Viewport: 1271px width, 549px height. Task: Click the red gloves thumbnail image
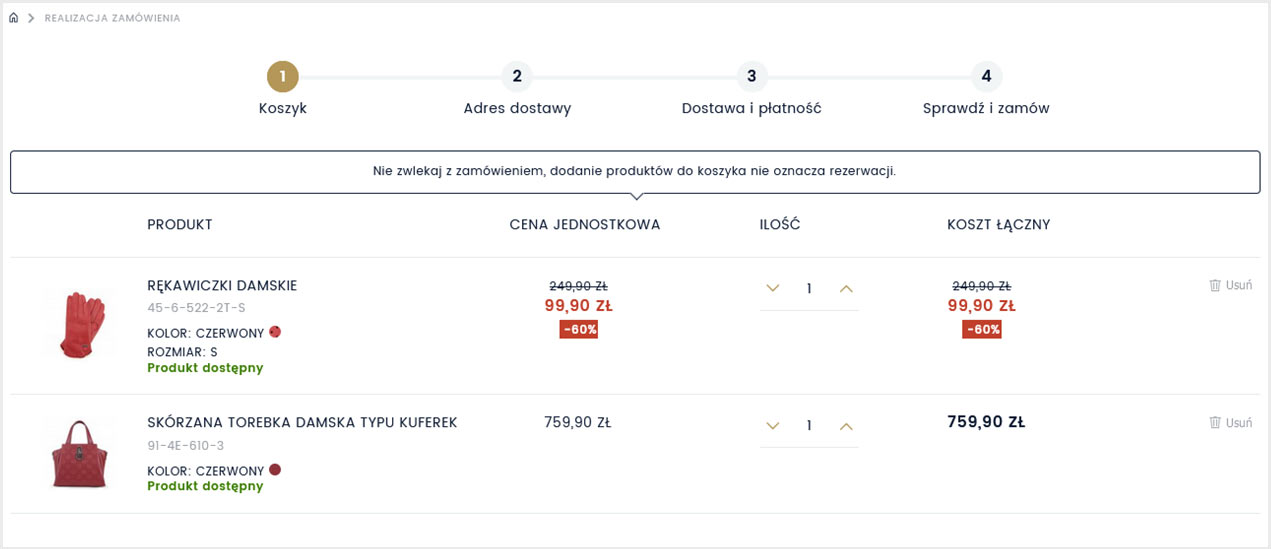80,325
